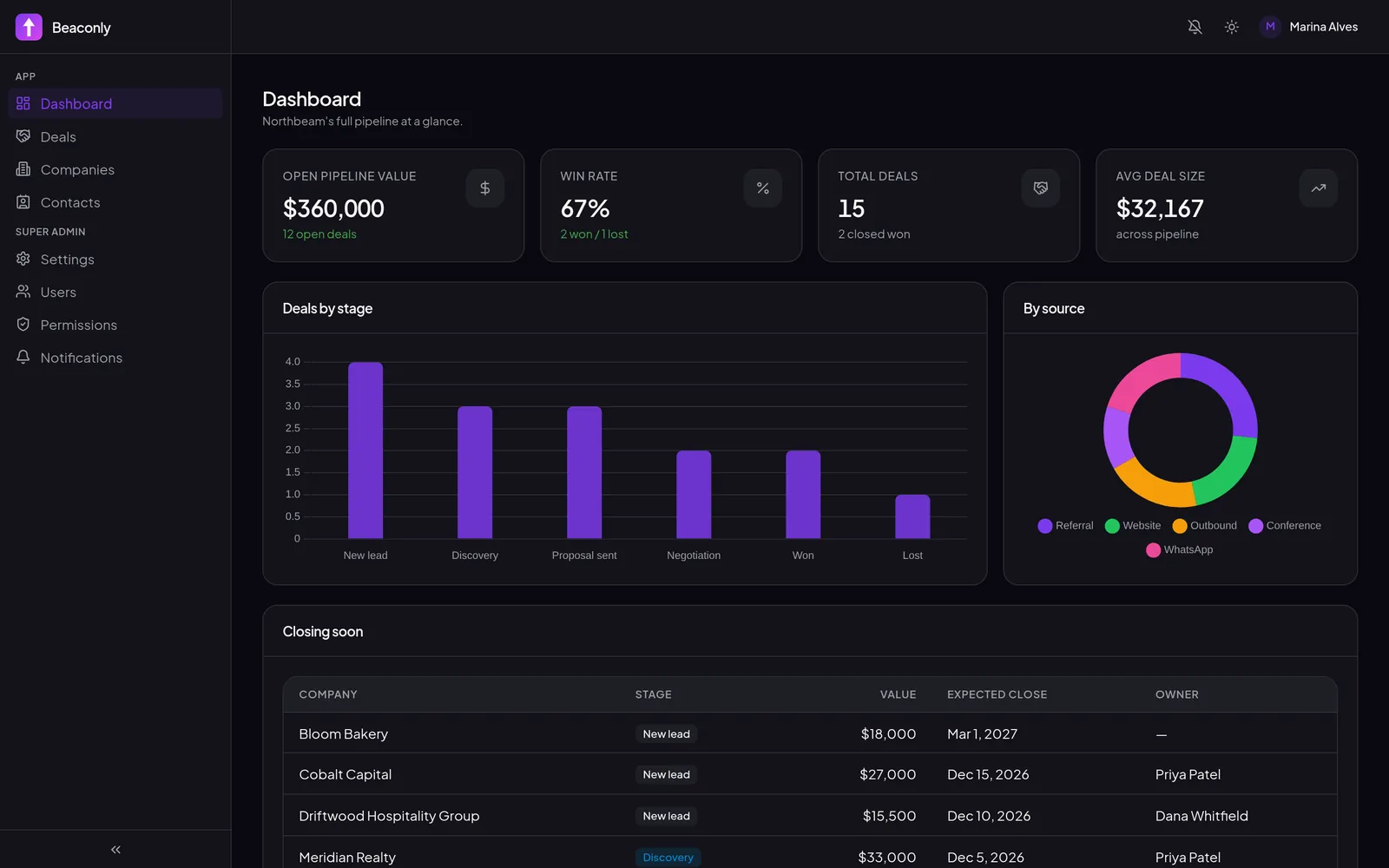
Task: Collapse the sidebar with double chevron
Action: 115,850
